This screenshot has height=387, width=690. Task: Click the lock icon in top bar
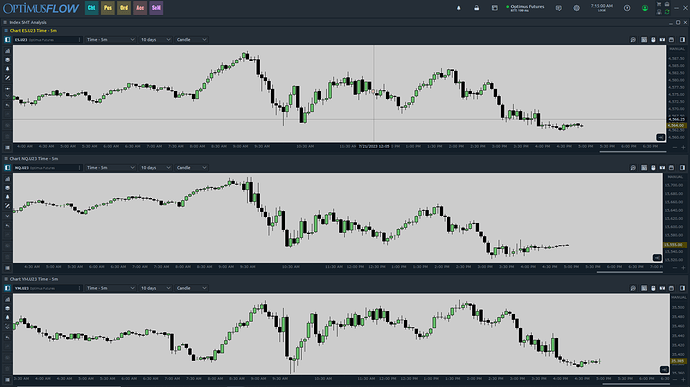pyautogui.click(x=477, y=8)
